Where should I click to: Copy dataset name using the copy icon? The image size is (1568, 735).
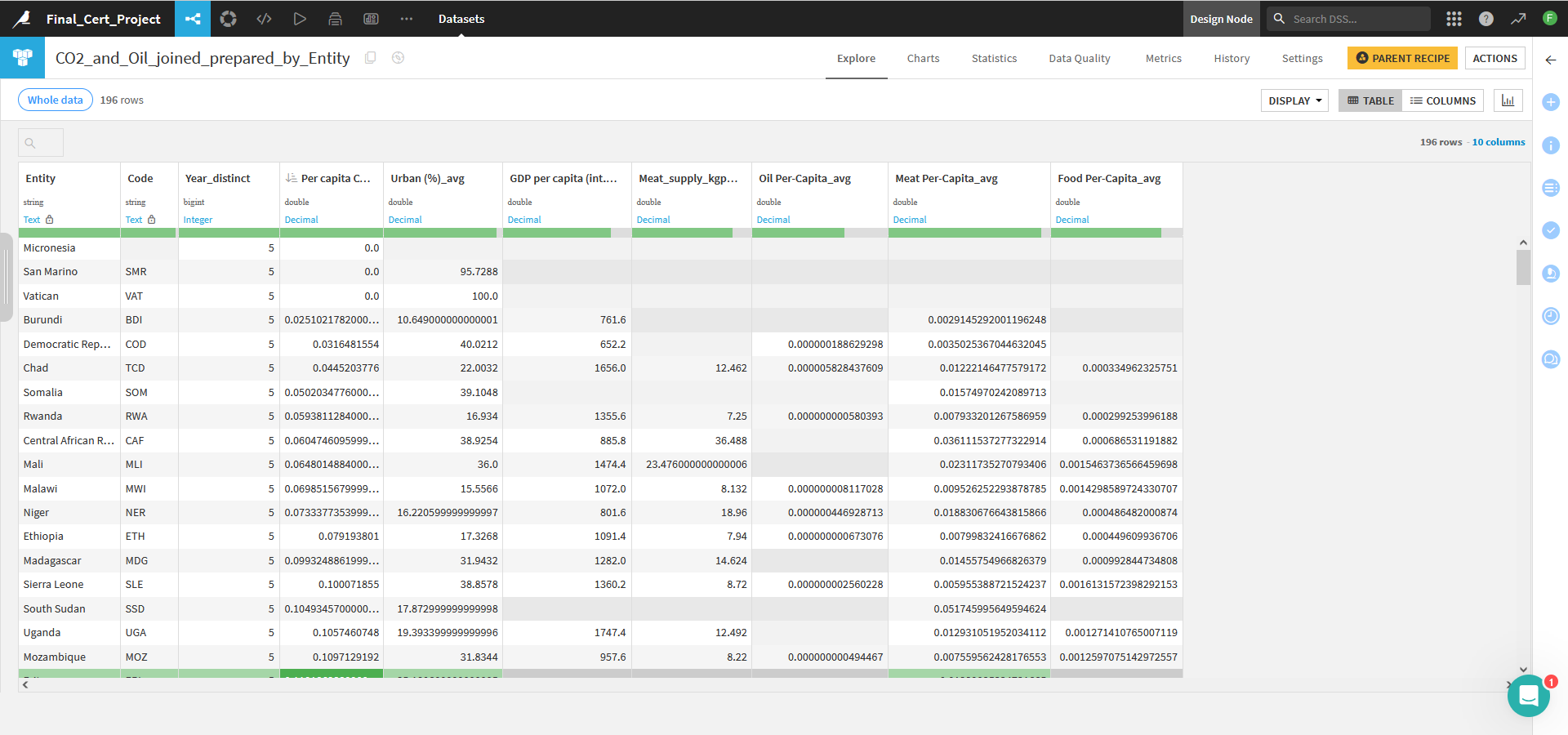(x=370, y=58)
